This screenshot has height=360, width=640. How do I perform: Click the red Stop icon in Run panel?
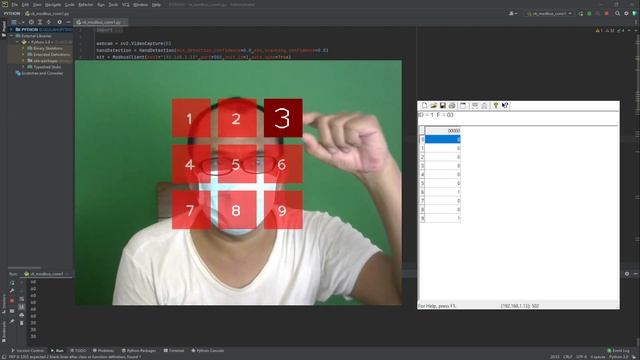tap(12, 300)
